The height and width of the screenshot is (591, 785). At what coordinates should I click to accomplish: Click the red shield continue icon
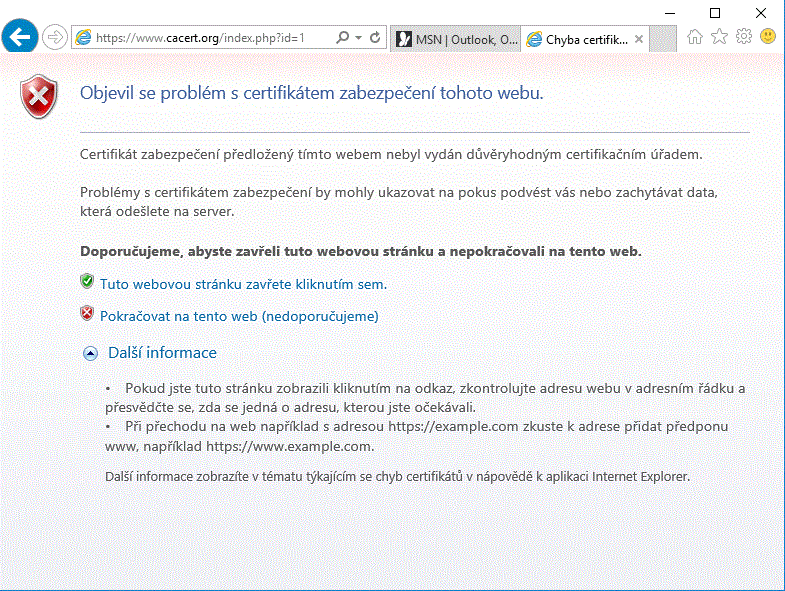click(87, 315)
